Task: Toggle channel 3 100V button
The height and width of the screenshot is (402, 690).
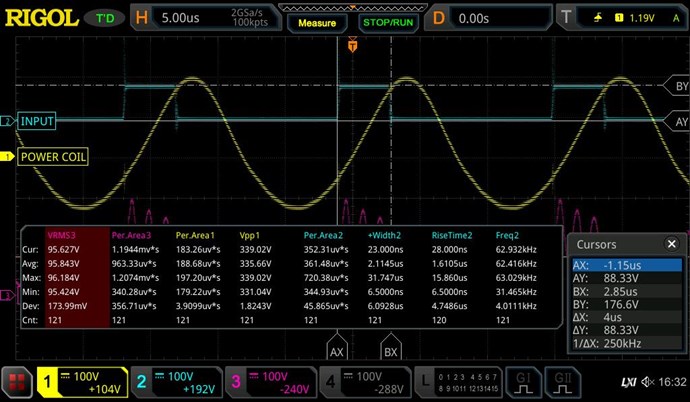Action: coord(271,382)
